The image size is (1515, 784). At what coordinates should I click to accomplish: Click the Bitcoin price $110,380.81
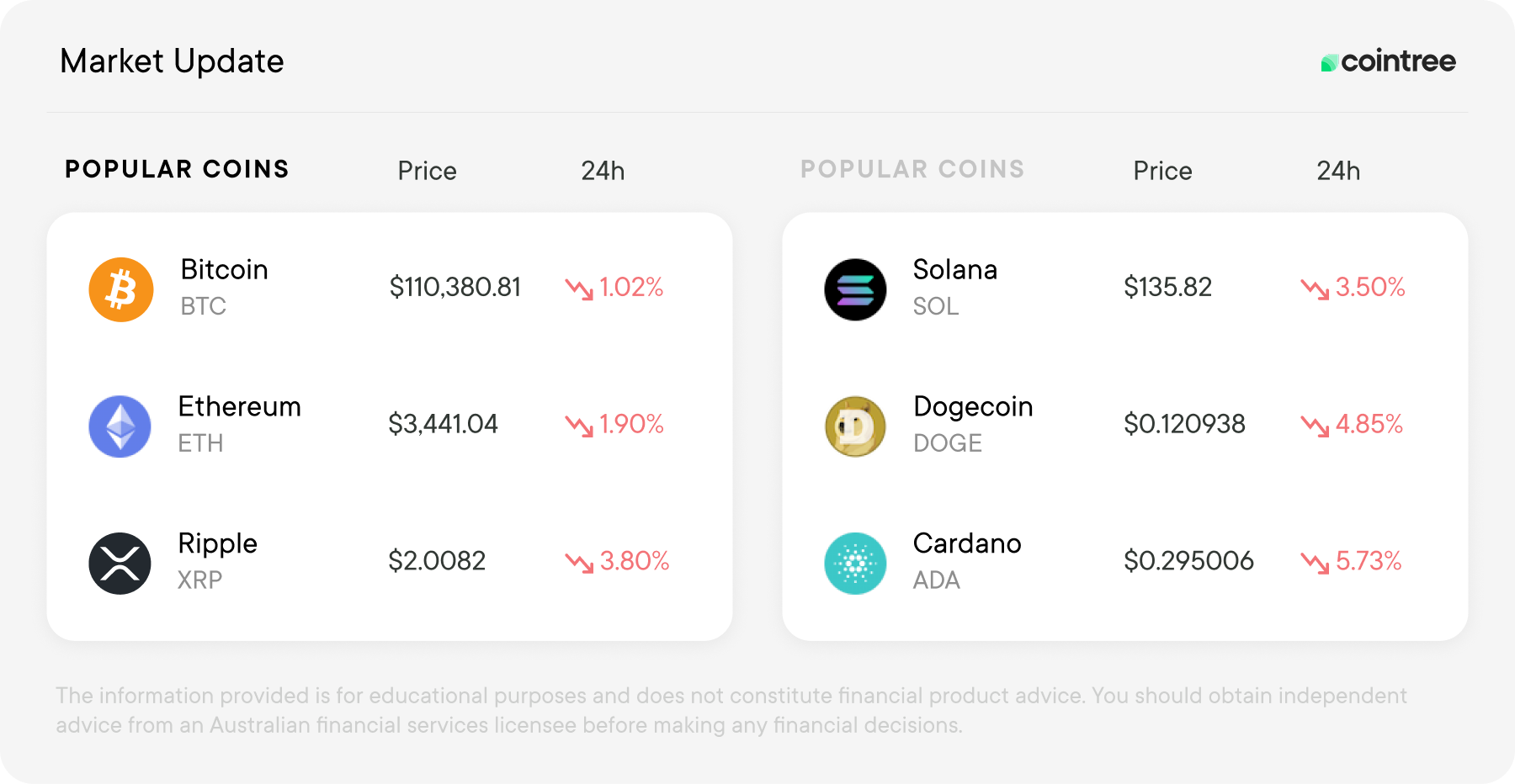tap(454, 288)
